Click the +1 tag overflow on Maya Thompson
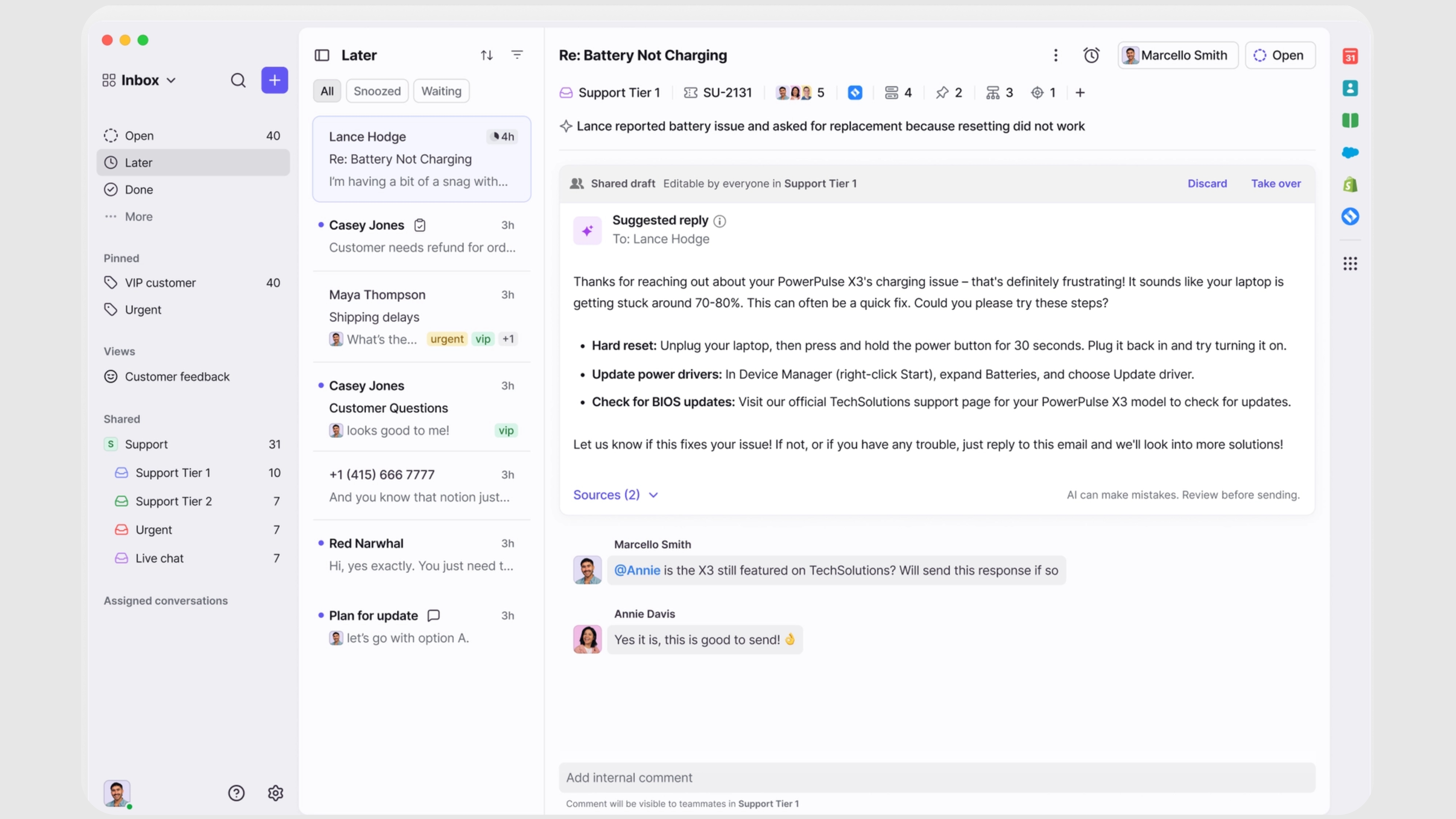 tap(508, 339)
